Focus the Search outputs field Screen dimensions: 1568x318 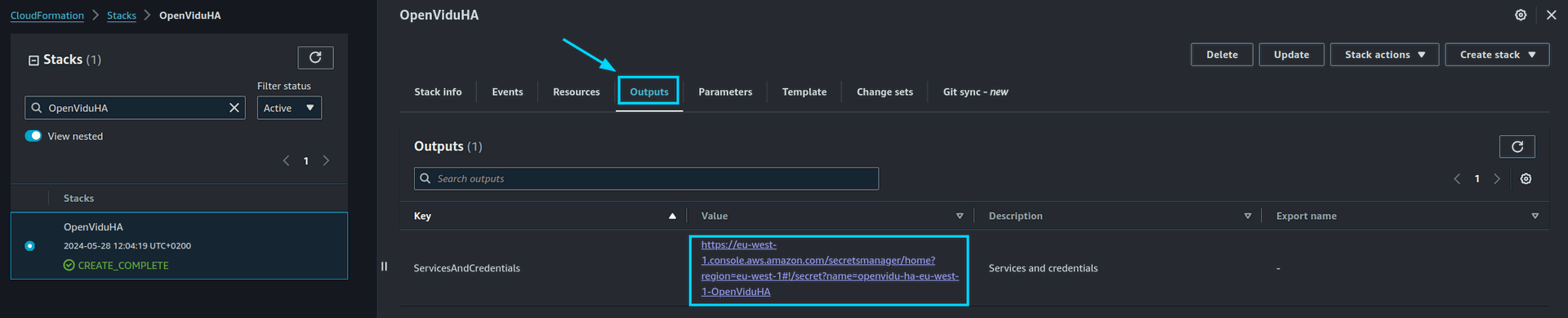click(x=646, y=179)
